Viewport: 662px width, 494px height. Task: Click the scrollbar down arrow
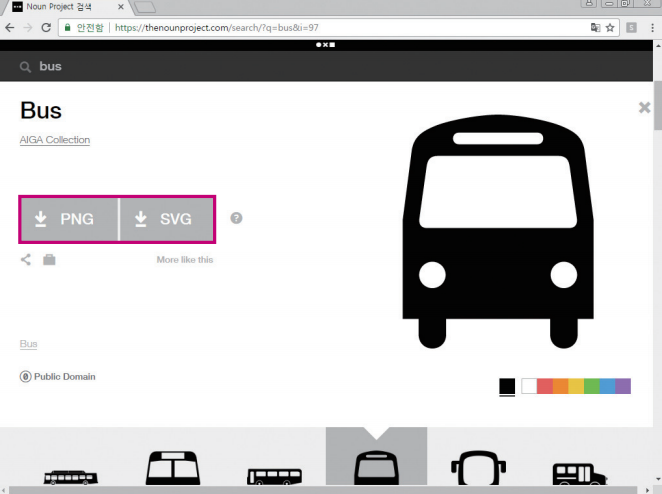pos(657,479)
